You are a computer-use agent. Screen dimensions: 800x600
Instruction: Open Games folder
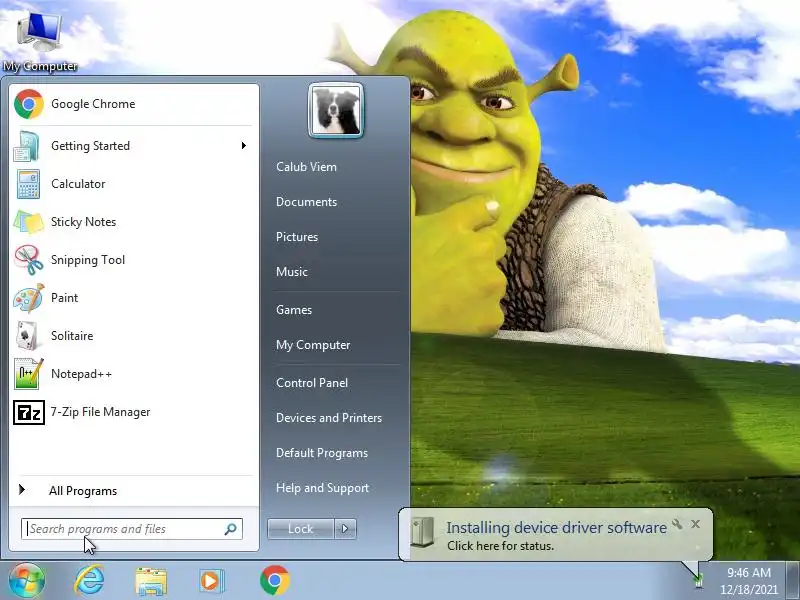(x=294, y=310)
